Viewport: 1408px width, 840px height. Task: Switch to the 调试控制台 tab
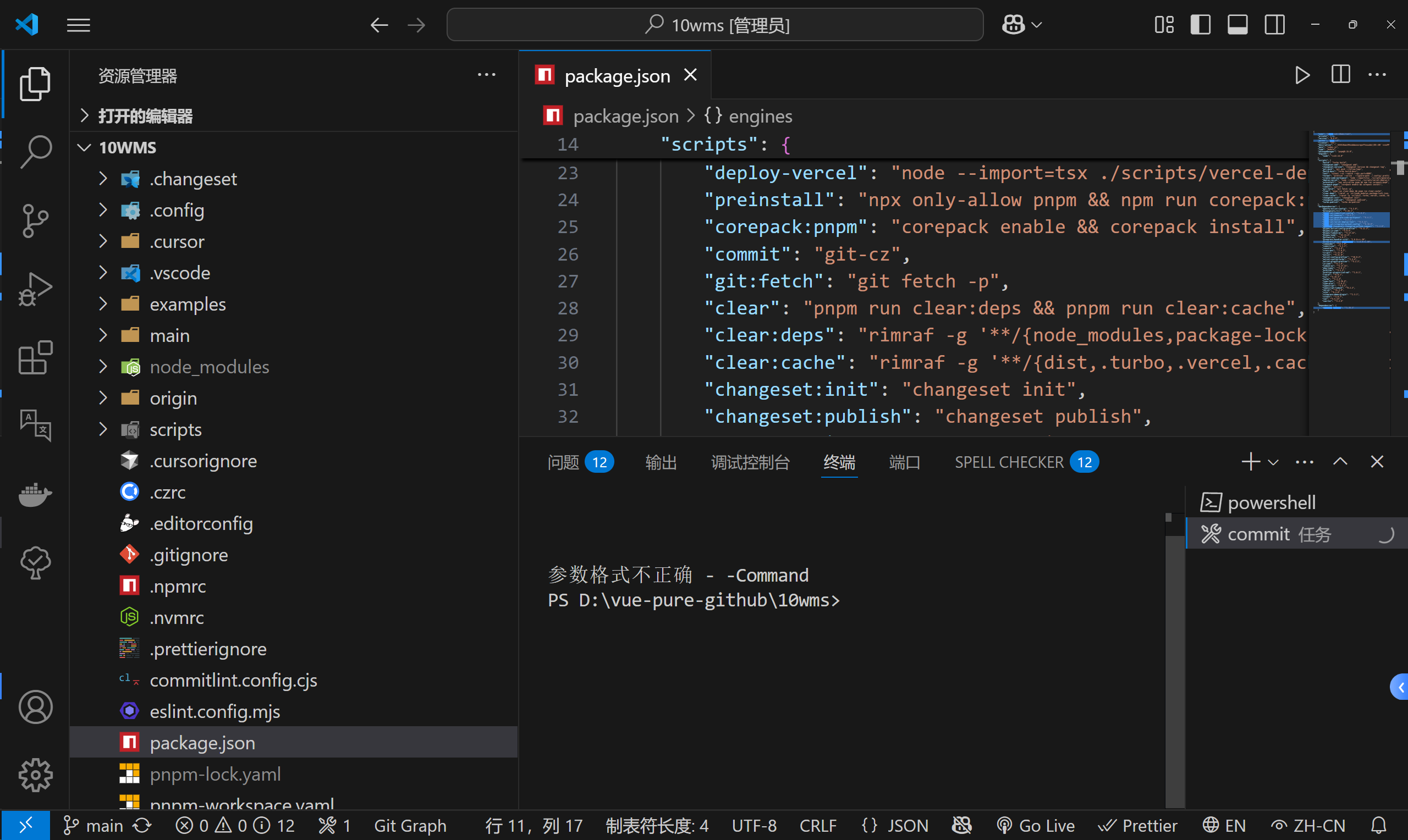point(750,462)
